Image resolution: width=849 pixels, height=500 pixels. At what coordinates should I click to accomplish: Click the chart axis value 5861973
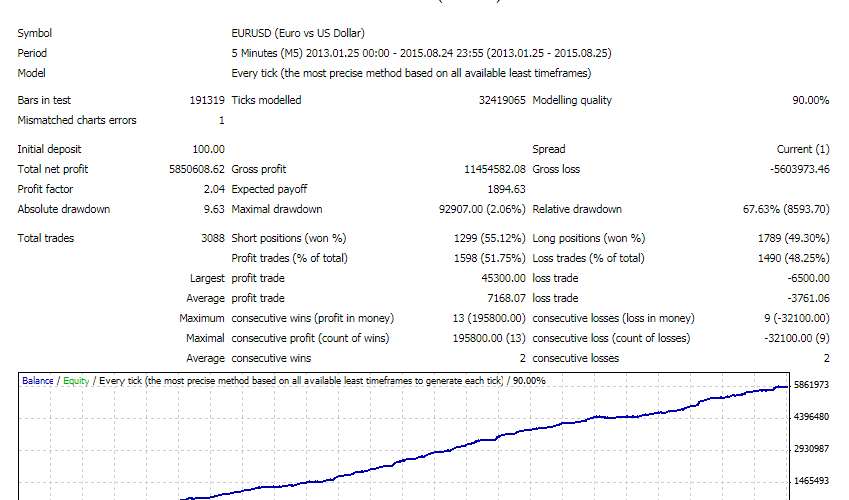point(811,385)
